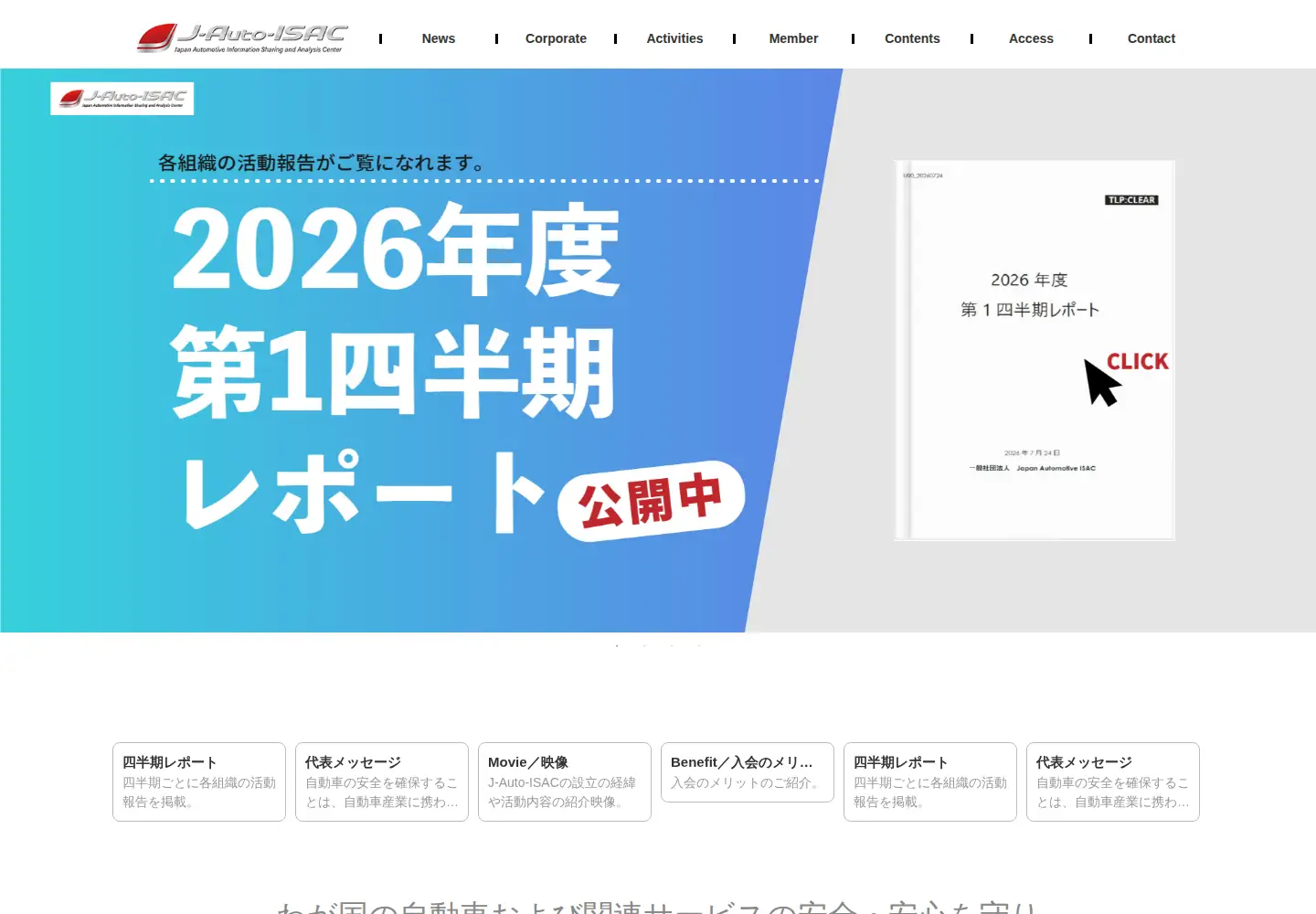Select the Member menu item
Screen dimensions: 1316x914
point(793,38)
